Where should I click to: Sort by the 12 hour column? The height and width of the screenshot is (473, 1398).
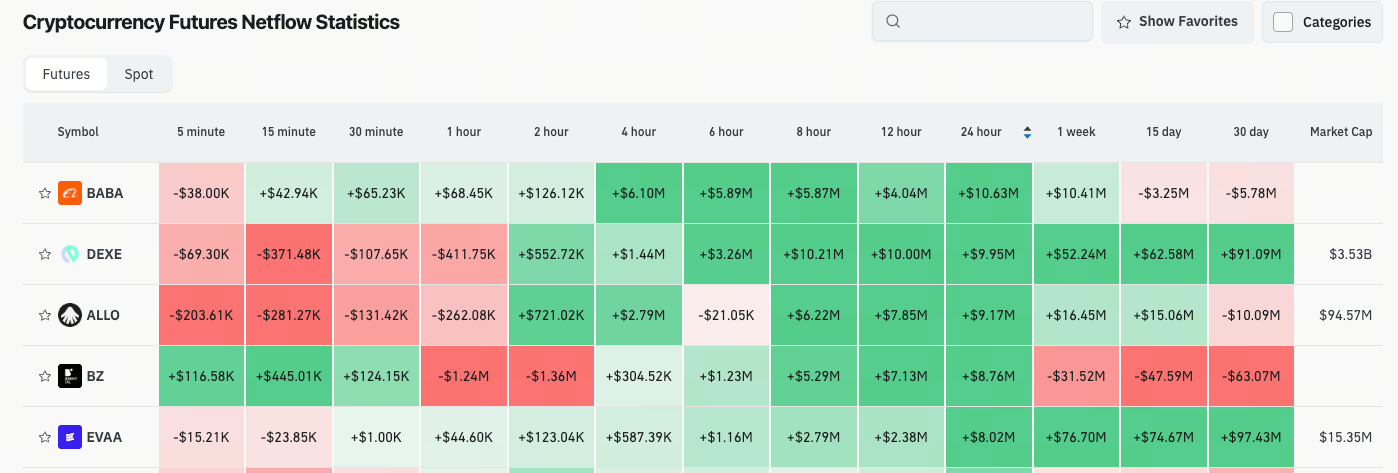click(901, 132)
